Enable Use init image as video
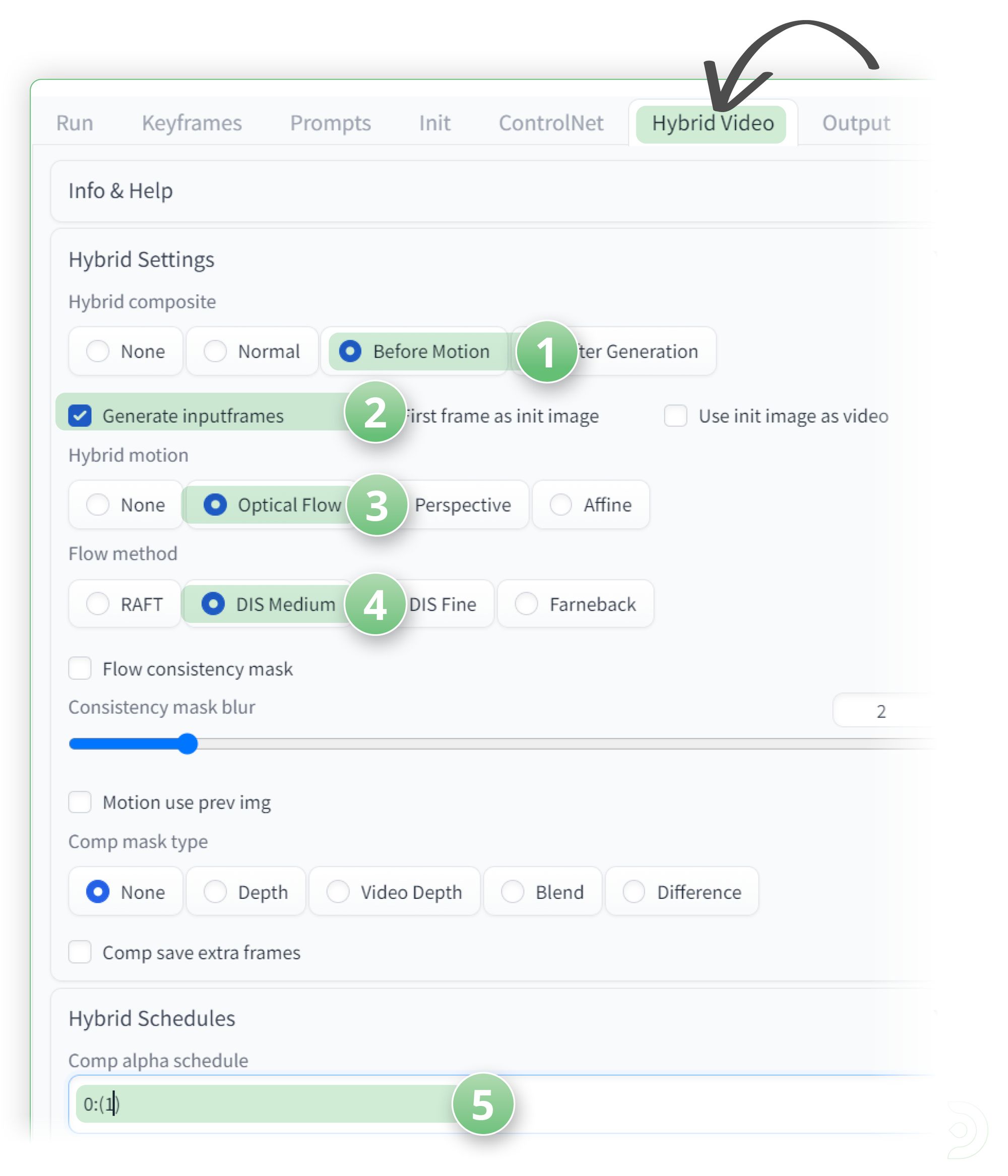 coord(675,415)
